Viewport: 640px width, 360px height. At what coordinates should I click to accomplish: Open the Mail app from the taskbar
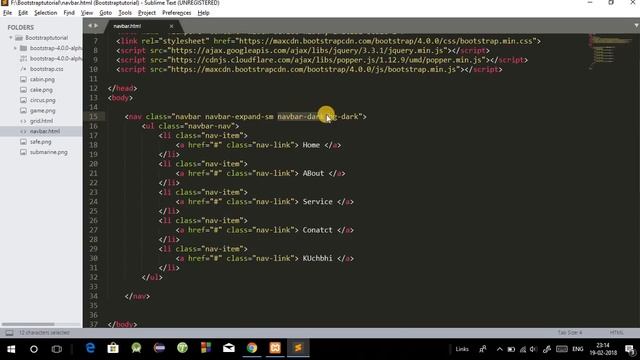[229, 348]
